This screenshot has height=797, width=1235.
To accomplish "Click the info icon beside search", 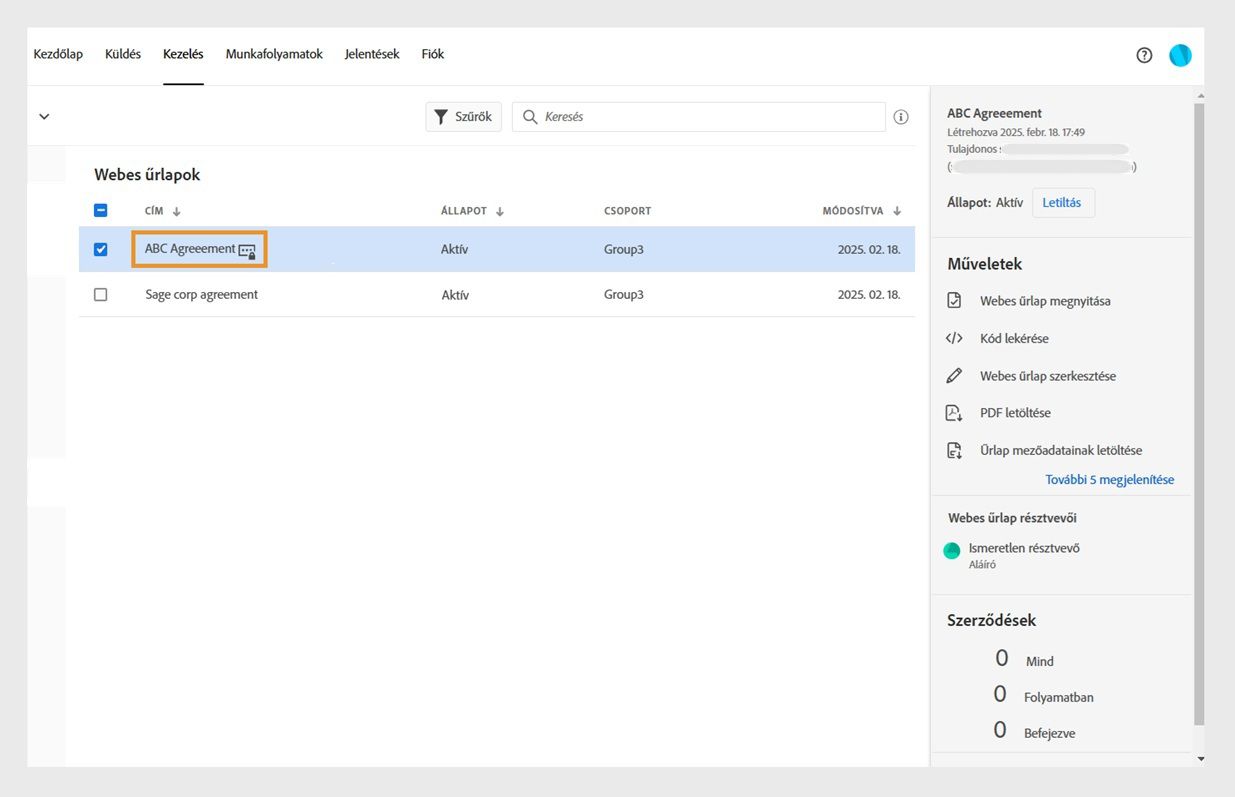I will 901,117.
